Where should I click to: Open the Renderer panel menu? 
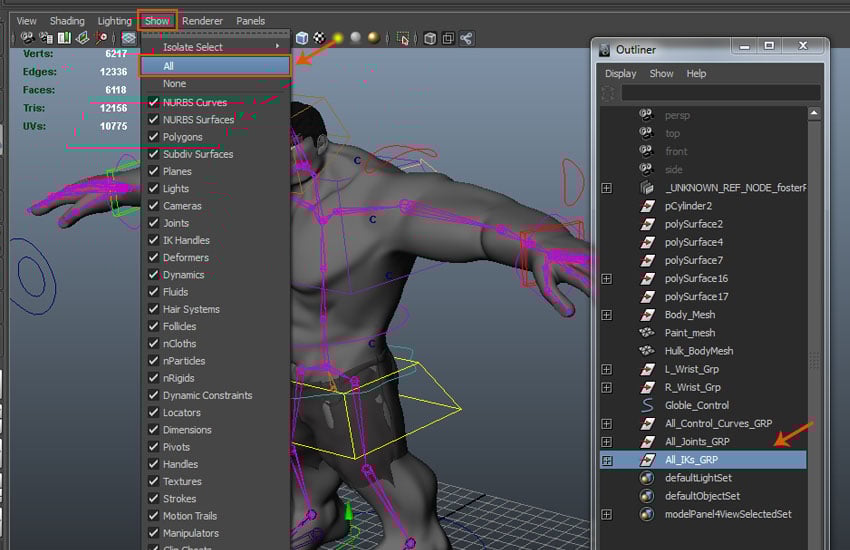coord(202,20)
